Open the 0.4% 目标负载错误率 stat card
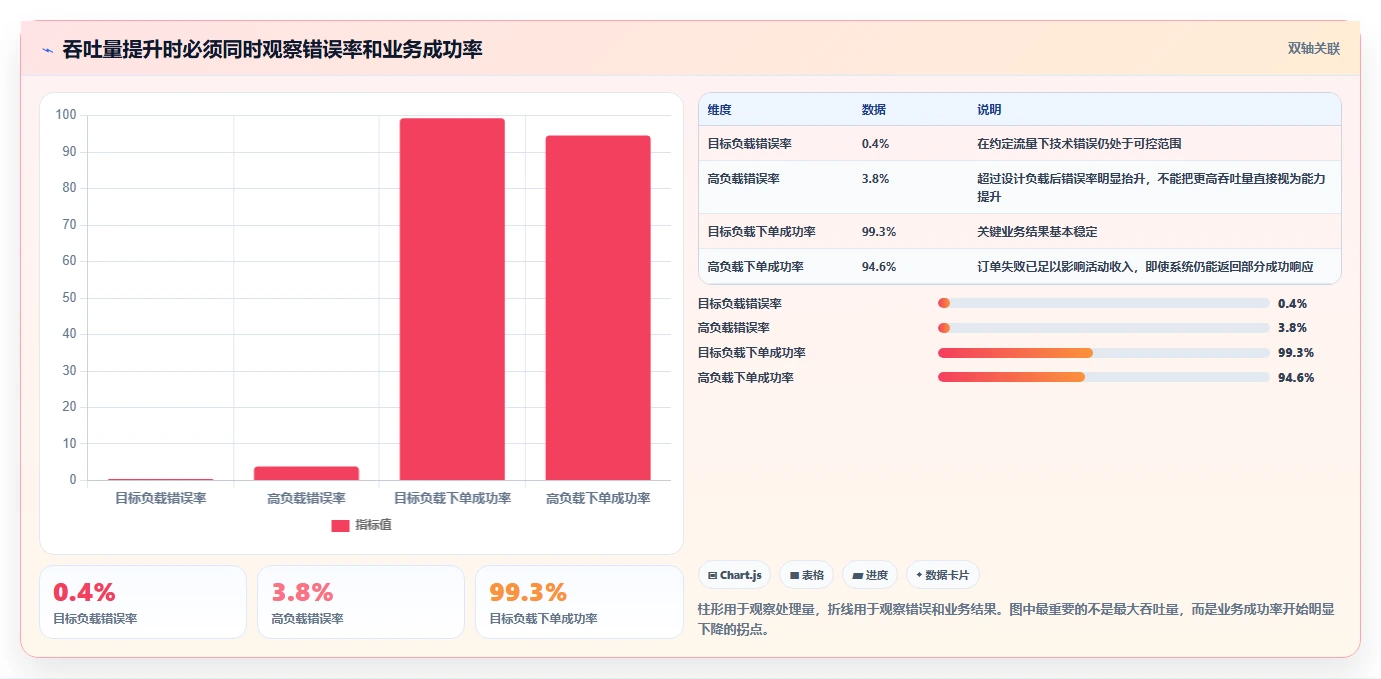The image size is (1381, 679). click(x=143, y=602)
